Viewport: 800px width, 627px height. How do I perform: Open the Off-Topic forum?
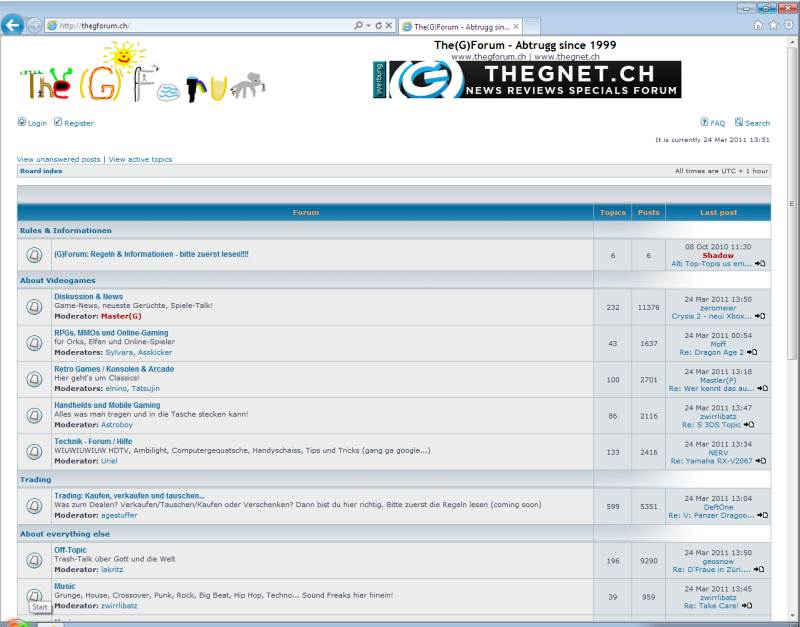click(x=70, y=550)
